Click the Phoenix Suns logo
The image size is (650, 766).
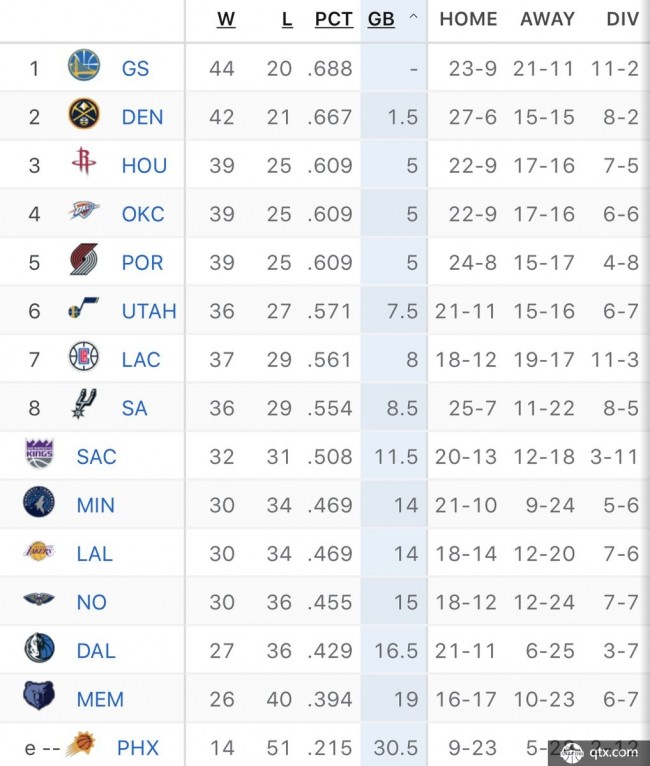click(x=81, y=745)
